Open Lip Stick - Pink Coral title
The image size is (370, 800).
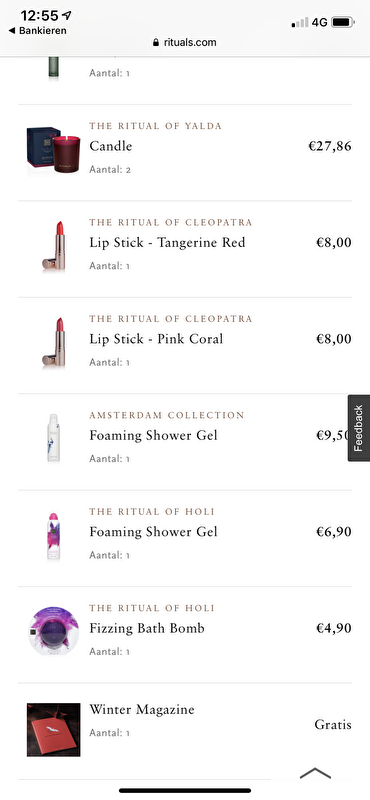[x=156, y=339]
